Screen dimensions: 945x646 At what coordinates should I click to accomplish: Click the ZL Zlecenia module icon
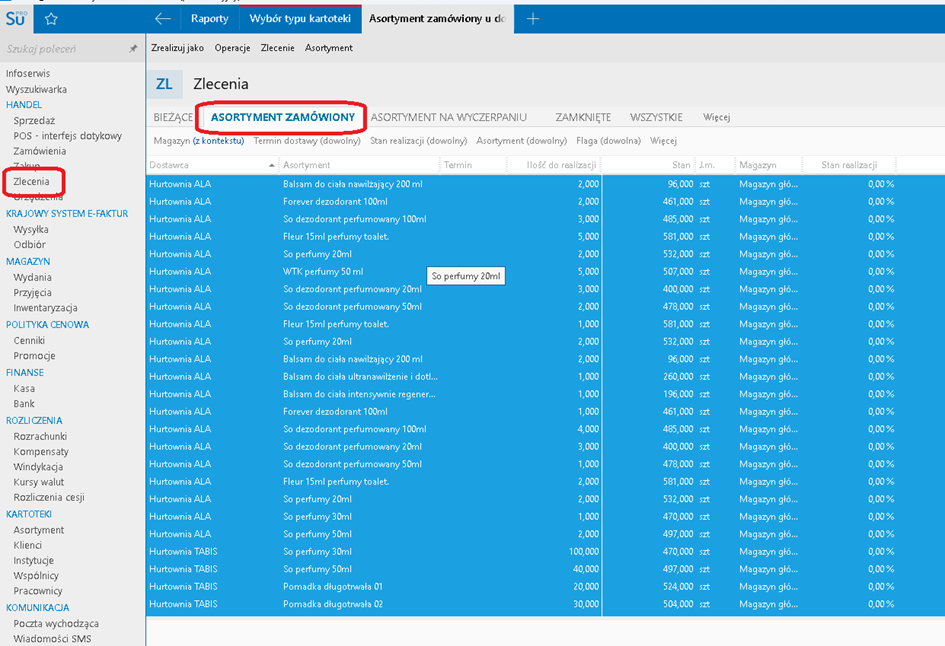164,84
